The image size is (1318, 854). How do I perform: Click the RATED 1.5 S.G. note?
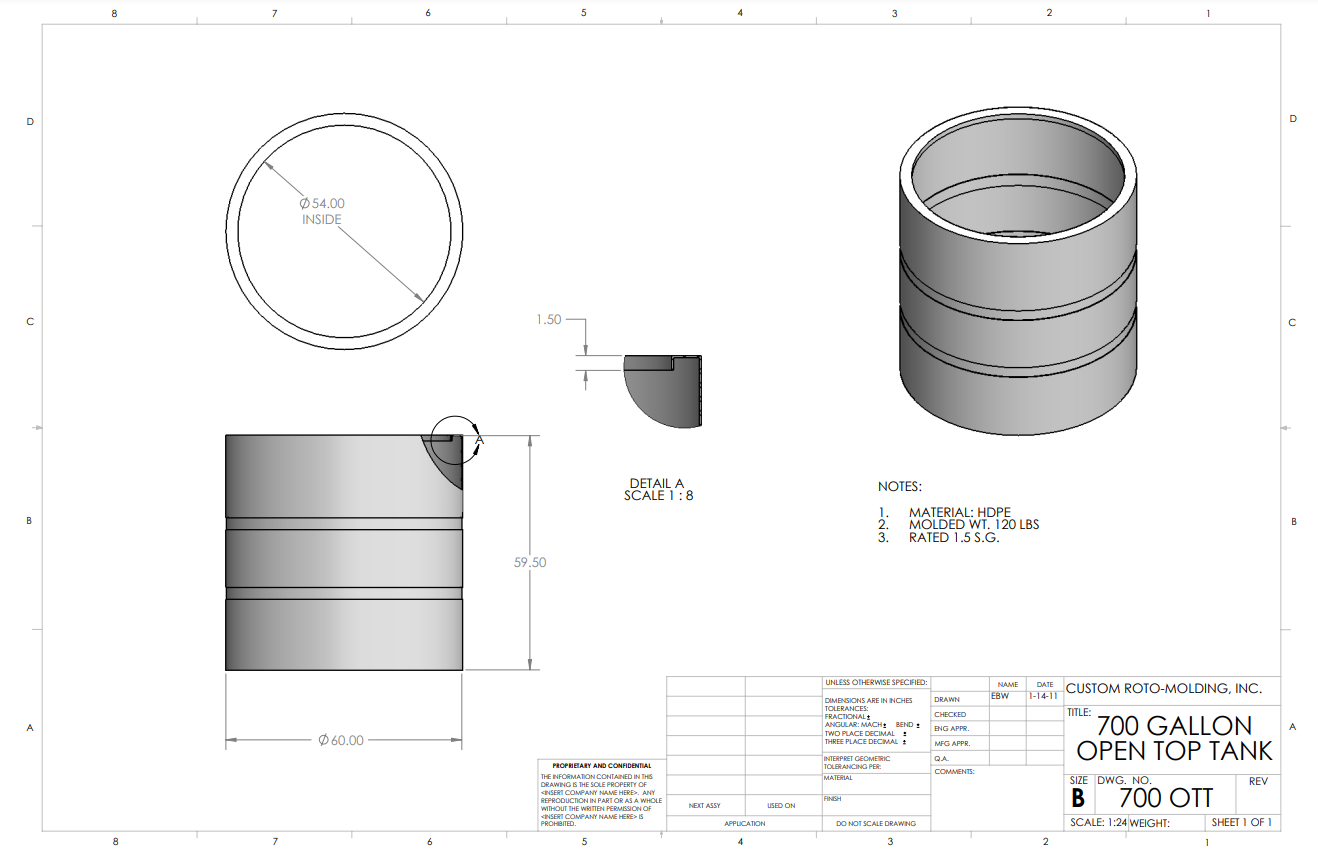(x=953, y=538)
